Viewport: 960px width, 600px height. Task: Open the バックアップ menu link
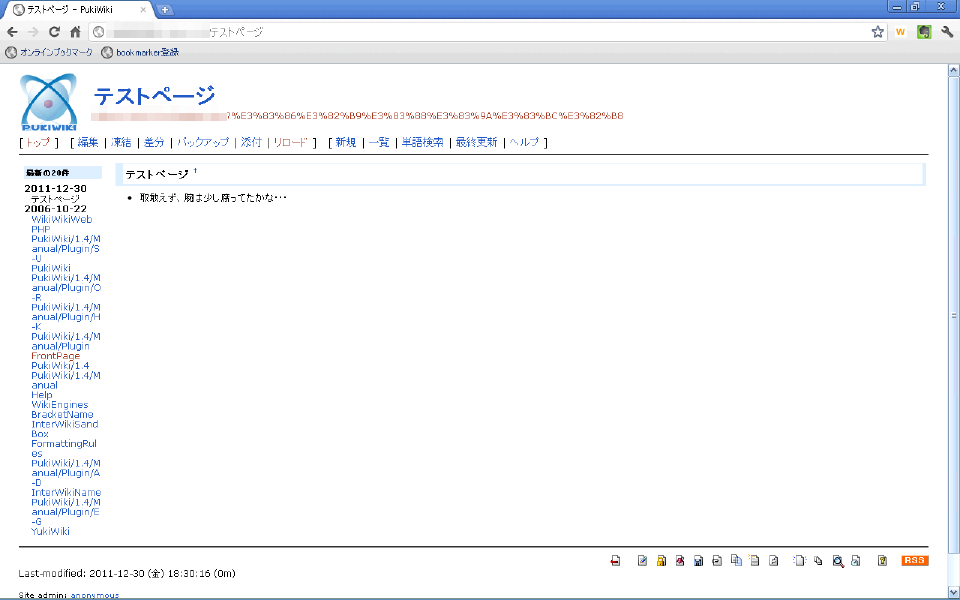(x=203, y=142)
